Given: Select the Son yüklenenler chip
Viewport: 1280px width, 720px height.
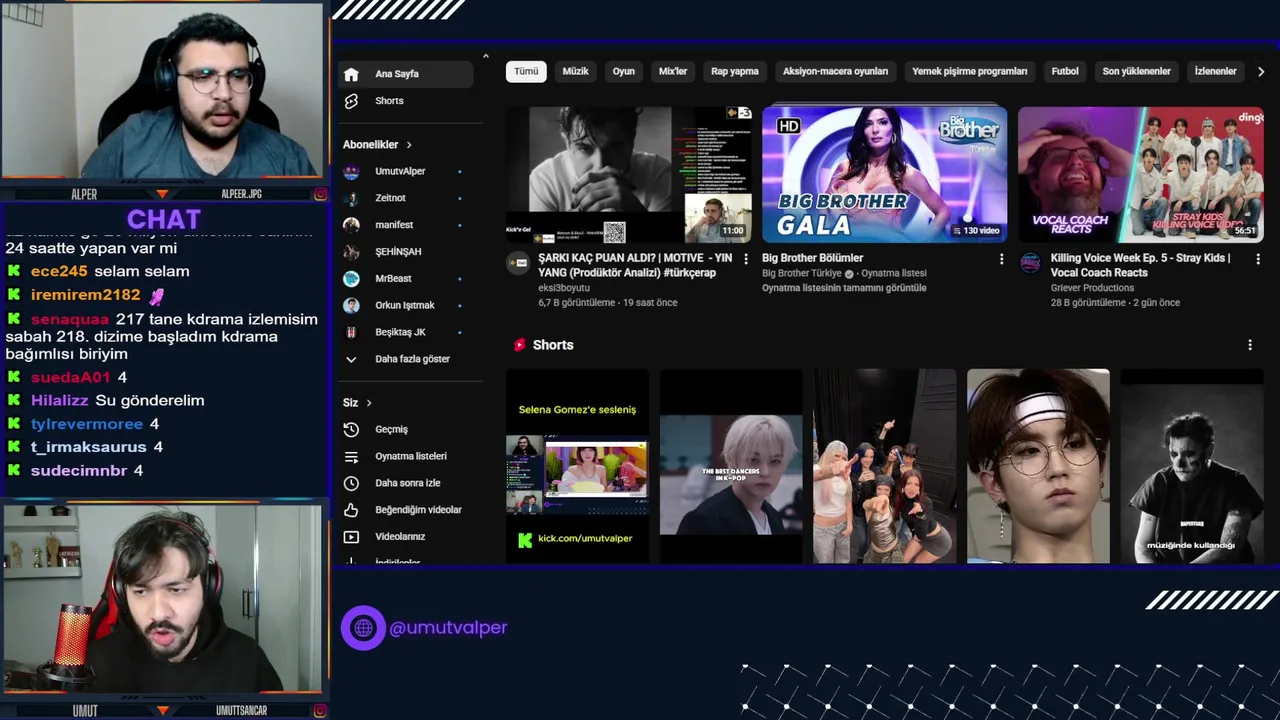Looking at the screenshot, I should [1137, 72].
